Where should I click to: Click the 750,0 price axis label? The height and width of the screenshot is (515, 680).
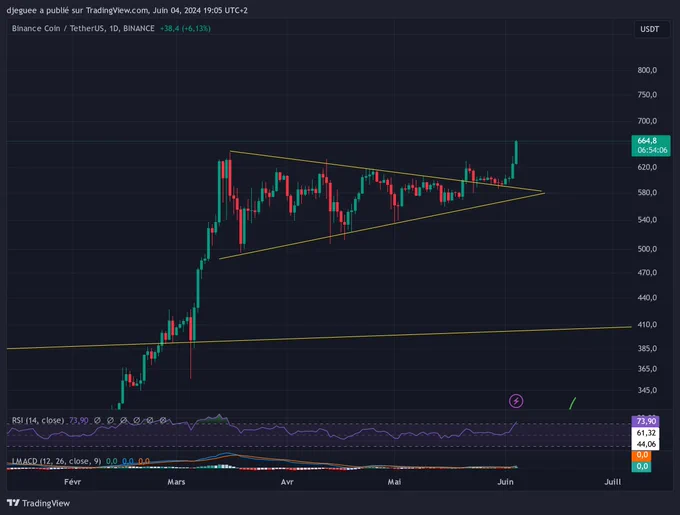[647, 95]
